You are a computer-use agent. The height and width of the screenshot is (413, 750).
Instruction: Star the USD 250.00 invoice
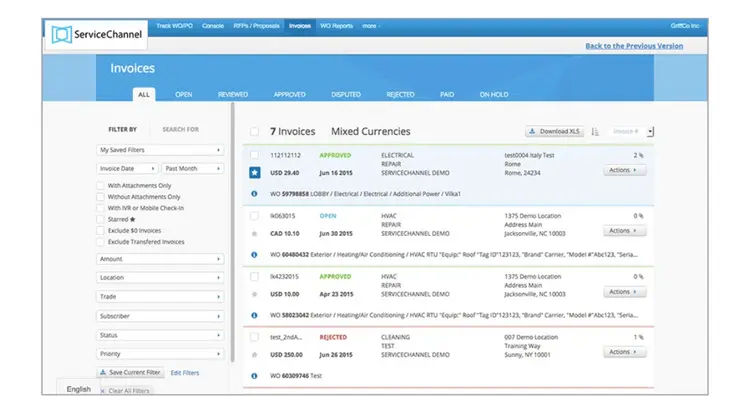(x=254, y=355)
